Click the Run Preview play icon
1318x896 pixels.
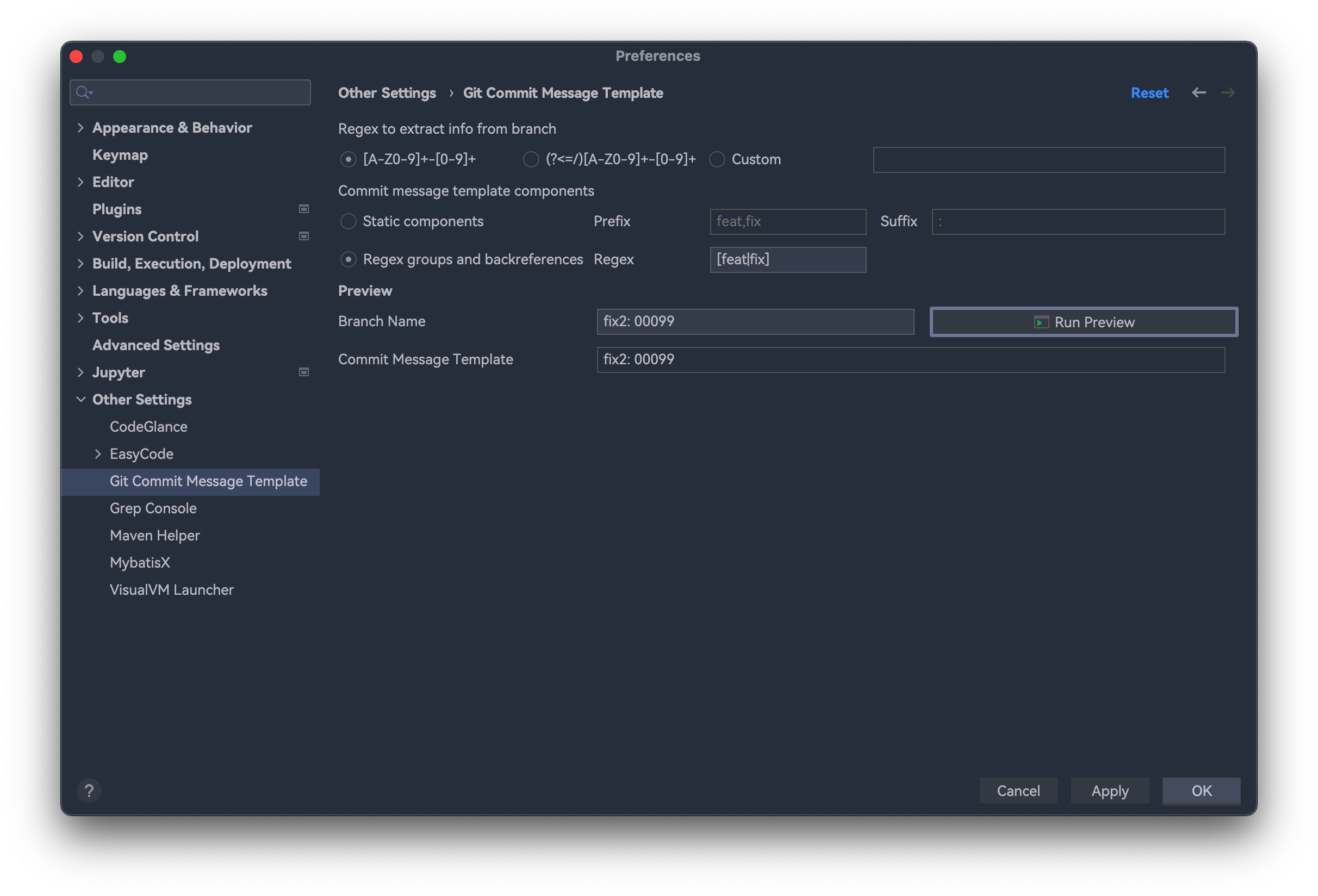(1041, 322)
